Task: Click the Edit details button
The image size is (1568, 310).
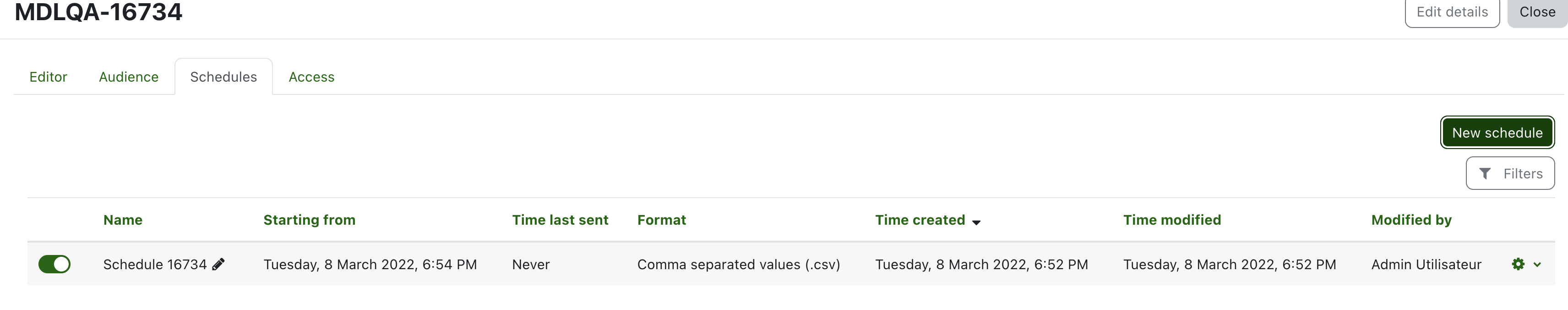Action: (x=1452, y=12)
